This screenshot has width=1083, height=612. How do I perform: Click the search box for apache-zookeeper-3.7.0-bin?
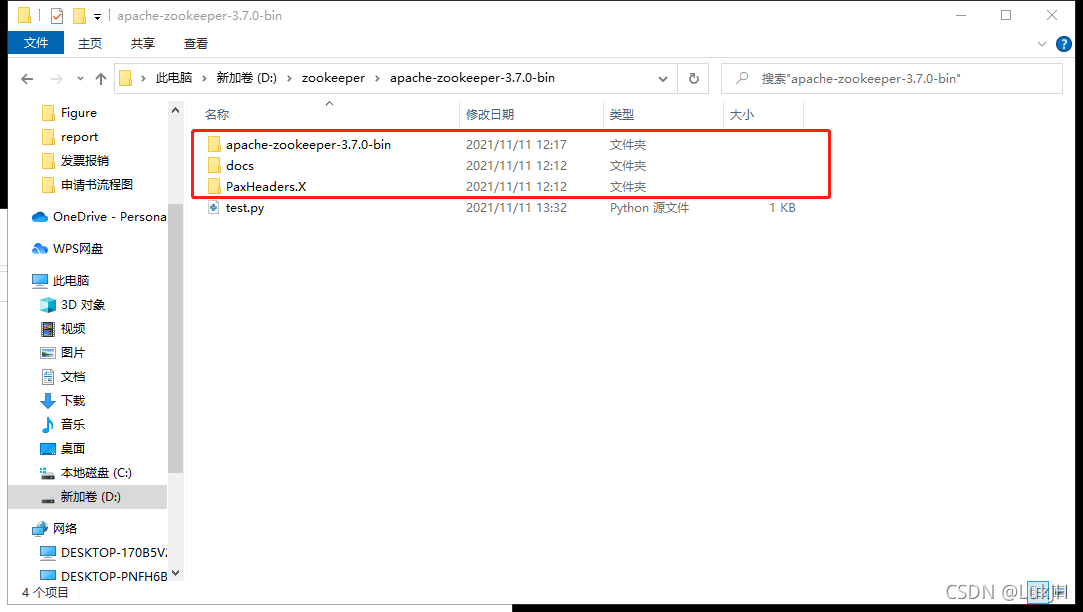click(x=892, y=79)
